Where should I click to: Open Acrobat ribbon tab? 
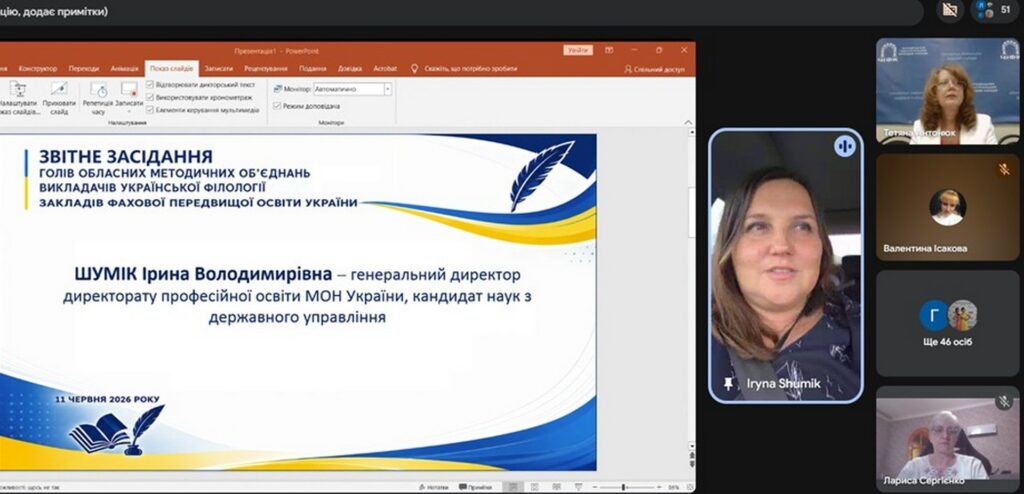point(385,69)
